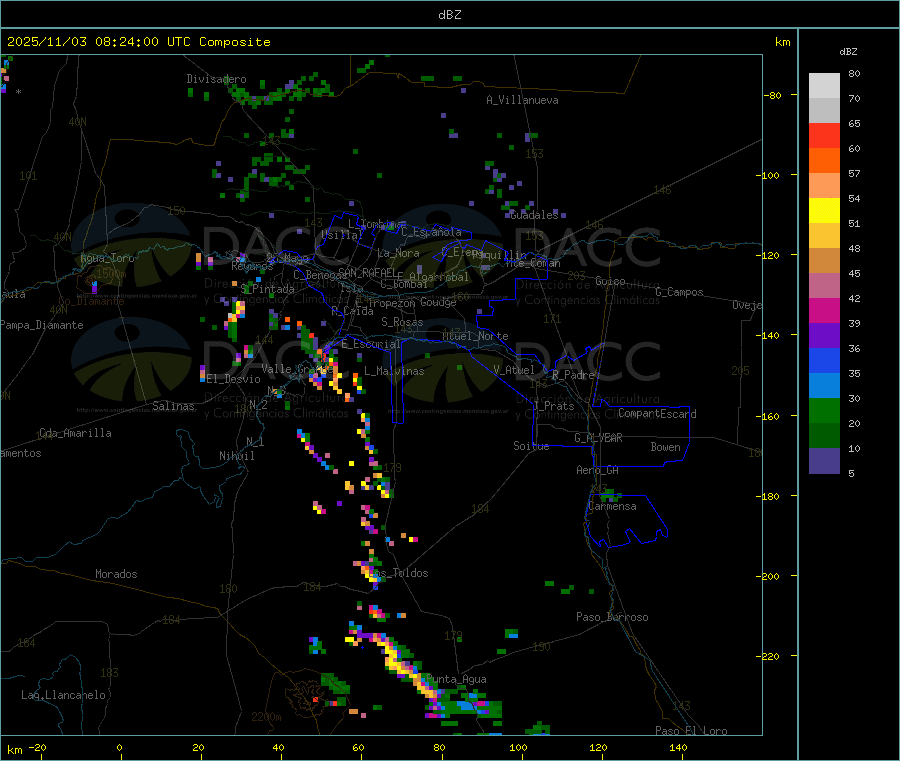The height and width of the screenshot is (761, 900).
Task: Click the dBZ title at top center
Action: 449,15
